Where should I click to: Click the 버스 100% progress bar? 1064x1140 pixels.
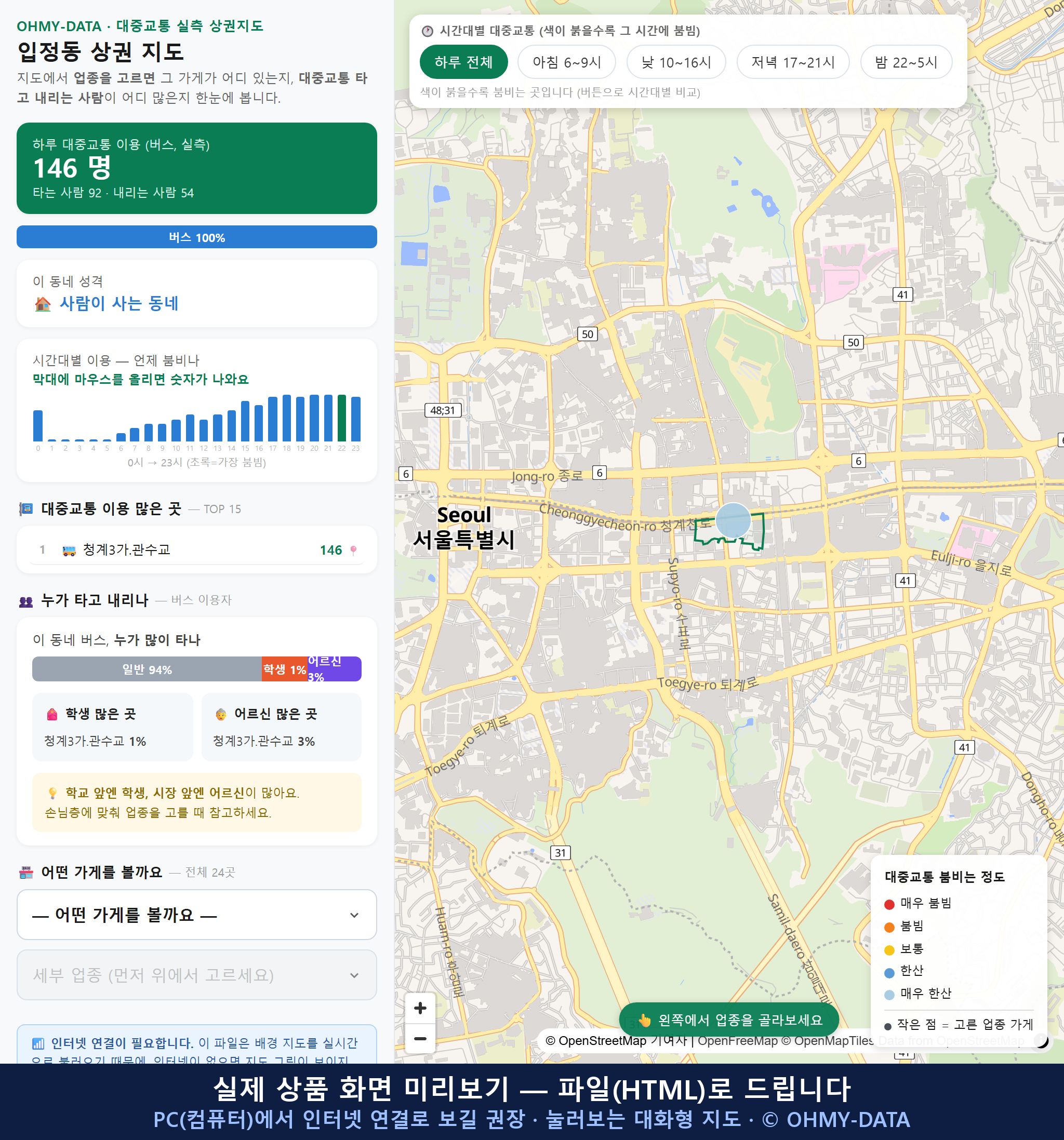(x=197, y=237)
